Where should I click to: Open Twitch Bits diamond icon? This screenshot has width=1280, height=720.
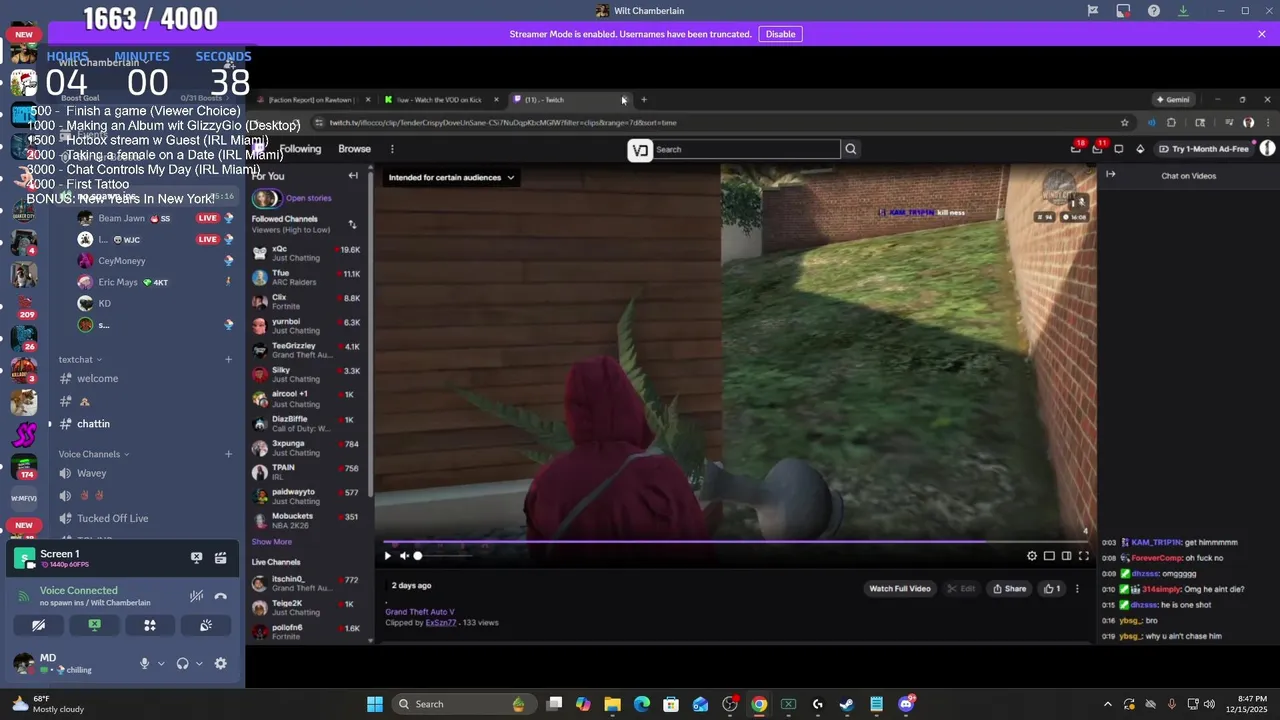1140,149
